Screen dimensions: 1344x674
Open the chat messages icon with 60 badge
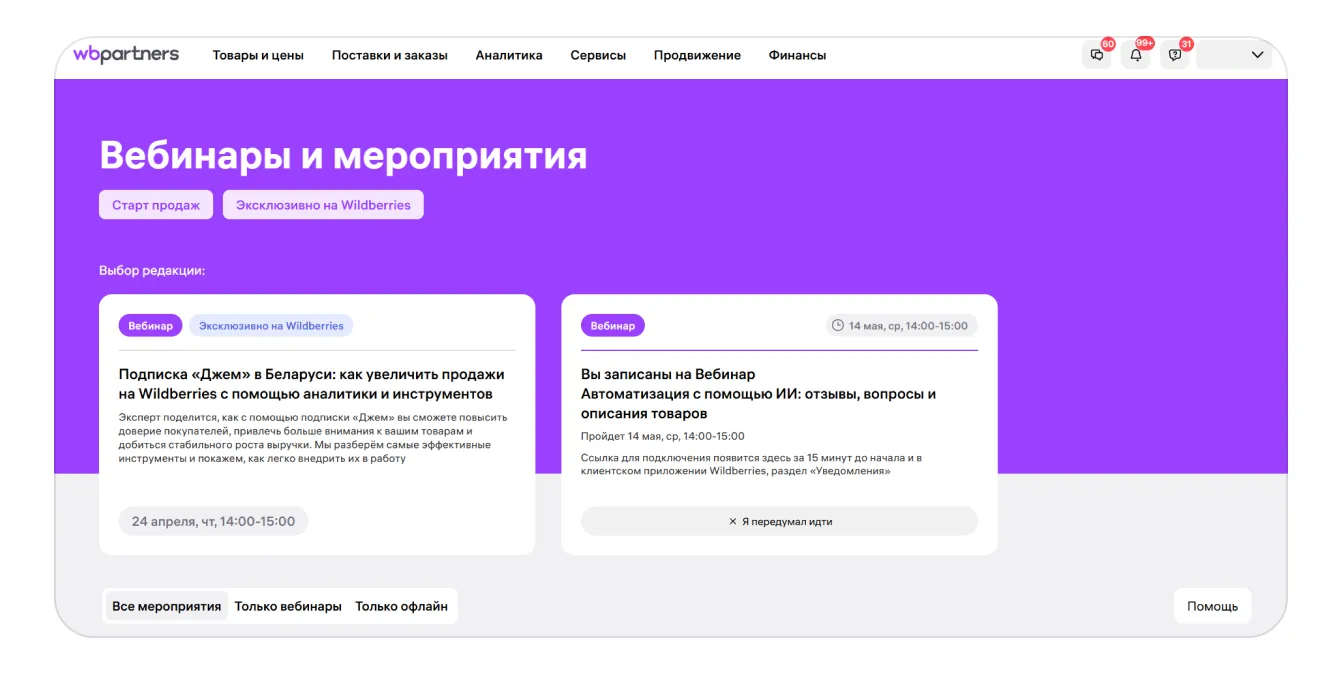click(x=1096, y=55)
